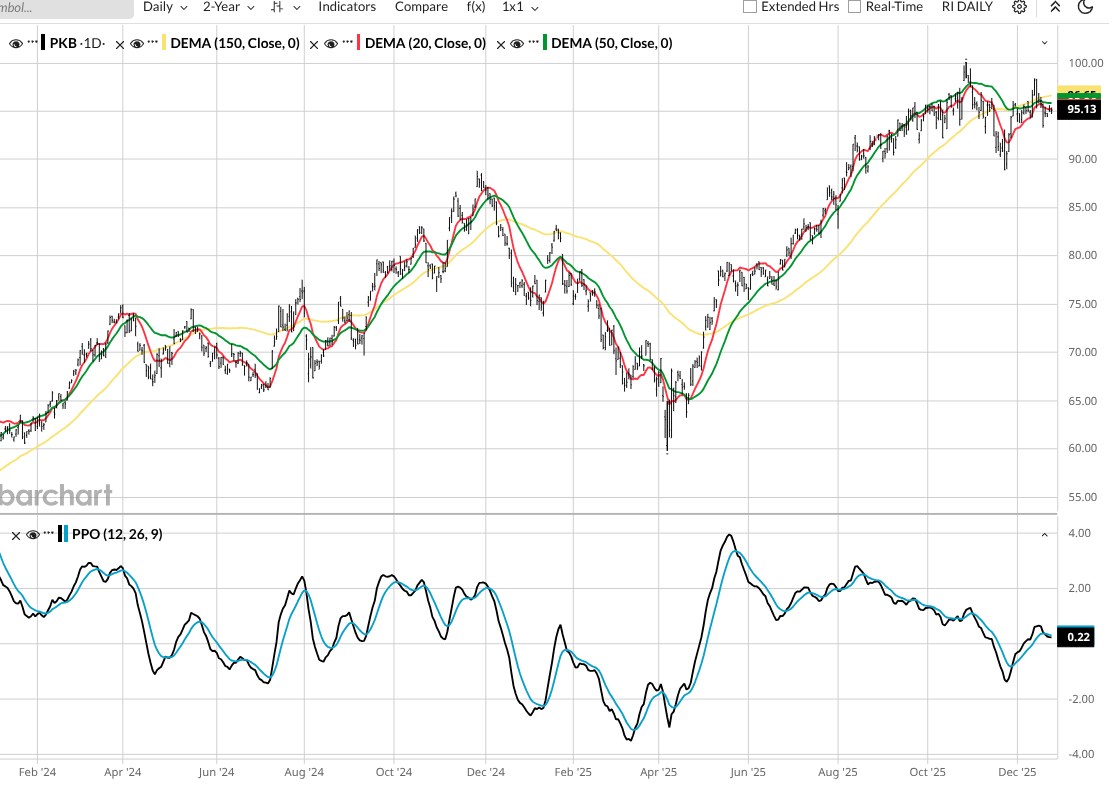Switch to dark mode with moon icon
Image resolution: width=1120 pixels, height=786 pixels.
tap(1085, 7)
